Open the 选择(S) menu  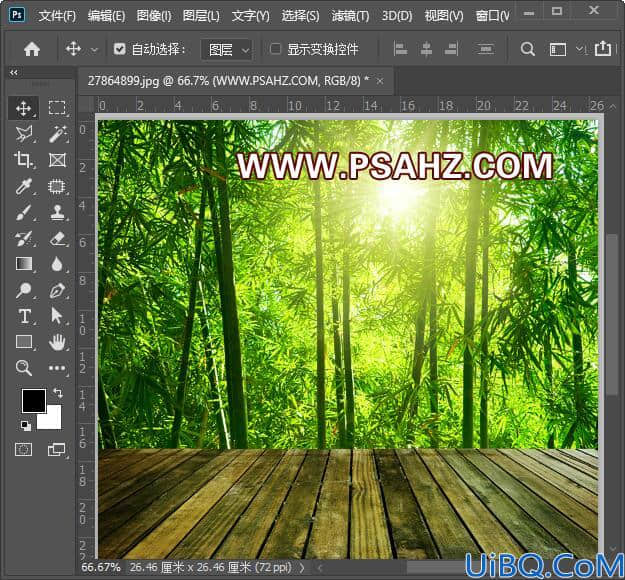[300, 16]
